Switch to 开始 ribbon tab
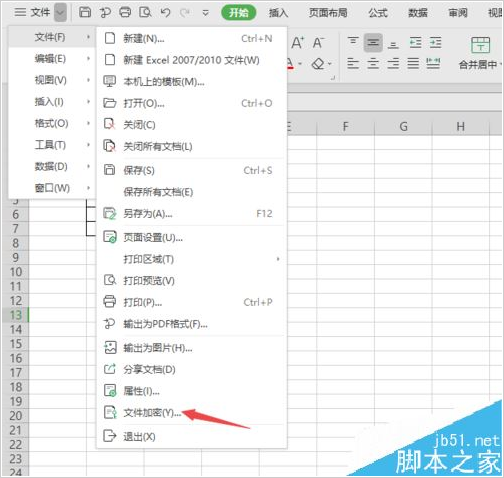The height and width of the screenshot is (478, 504). (239, 13)
